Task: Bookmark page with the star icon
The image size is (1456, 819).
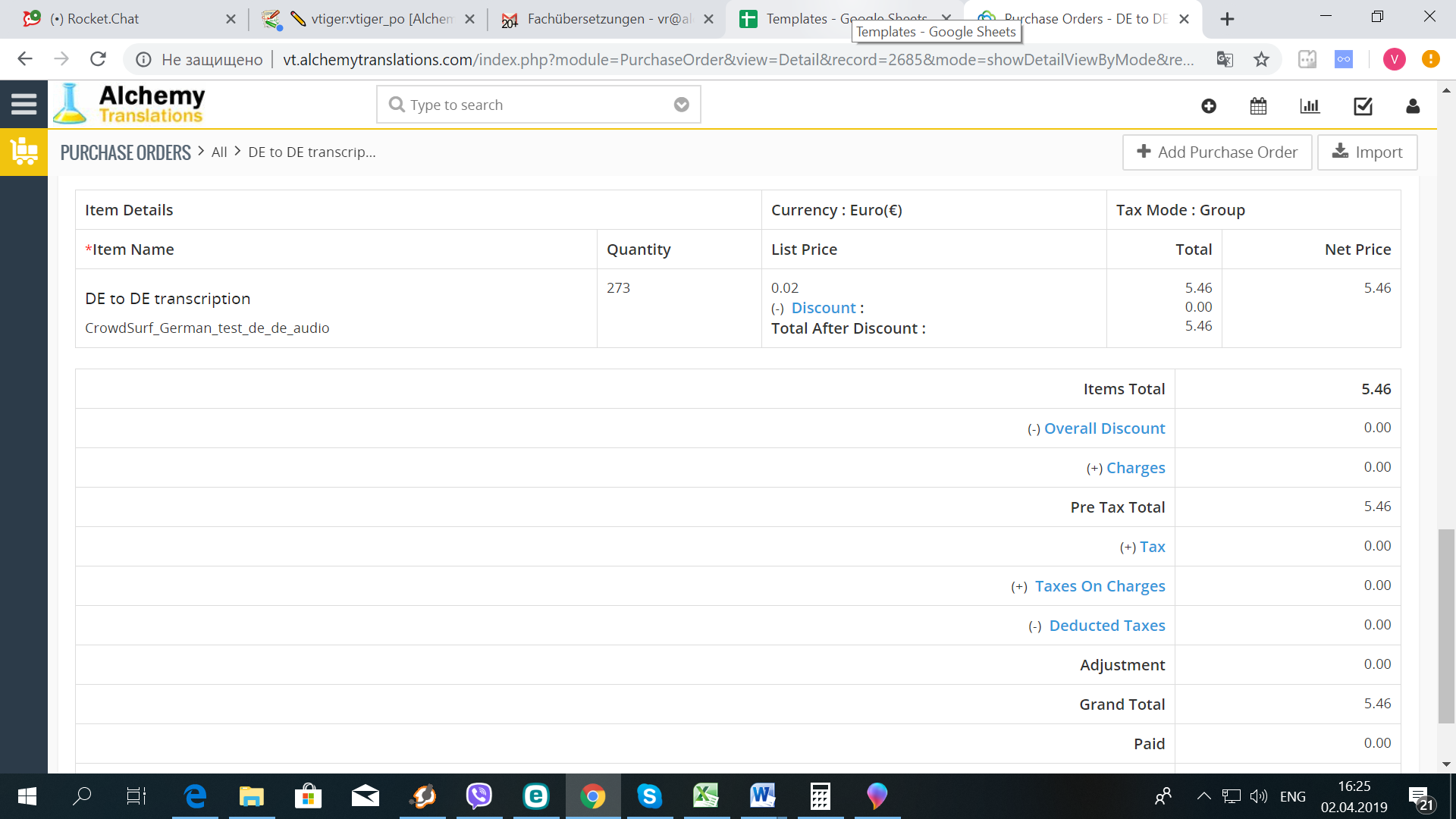Action: pyautogui.click(x=1261, y=59)
